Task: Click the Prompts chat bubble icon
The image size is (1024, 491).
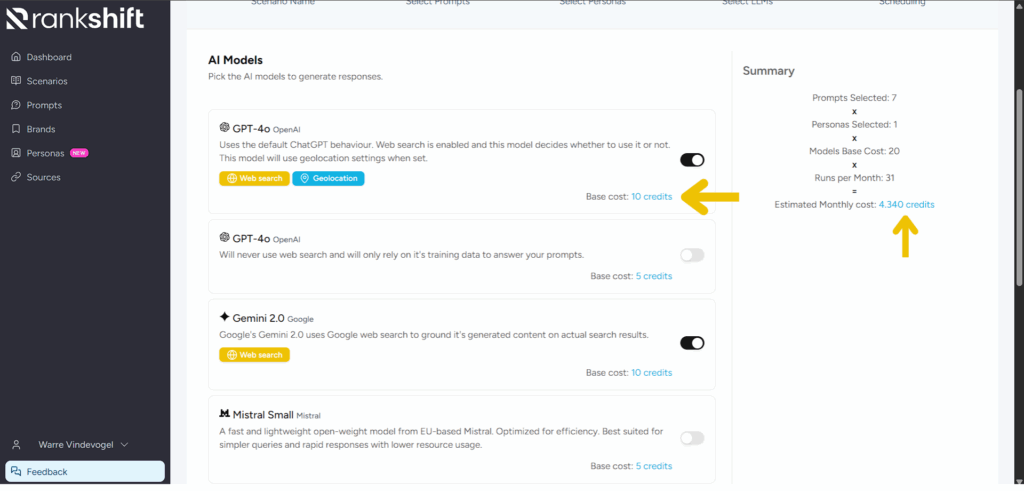Action: pyautogui.click(x=16, y=105)
